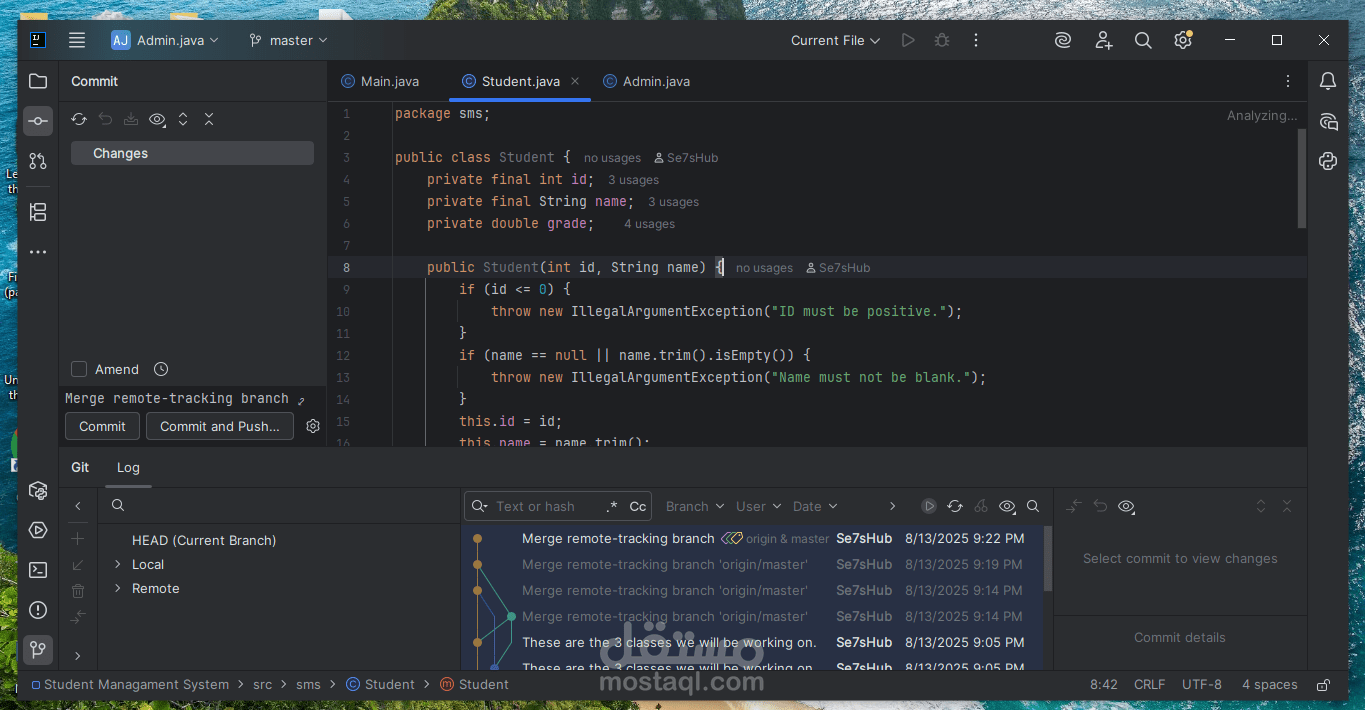Viewport: 1365px width, 710px height.
Task: Click the Commit button
Action: click(102, 426)
